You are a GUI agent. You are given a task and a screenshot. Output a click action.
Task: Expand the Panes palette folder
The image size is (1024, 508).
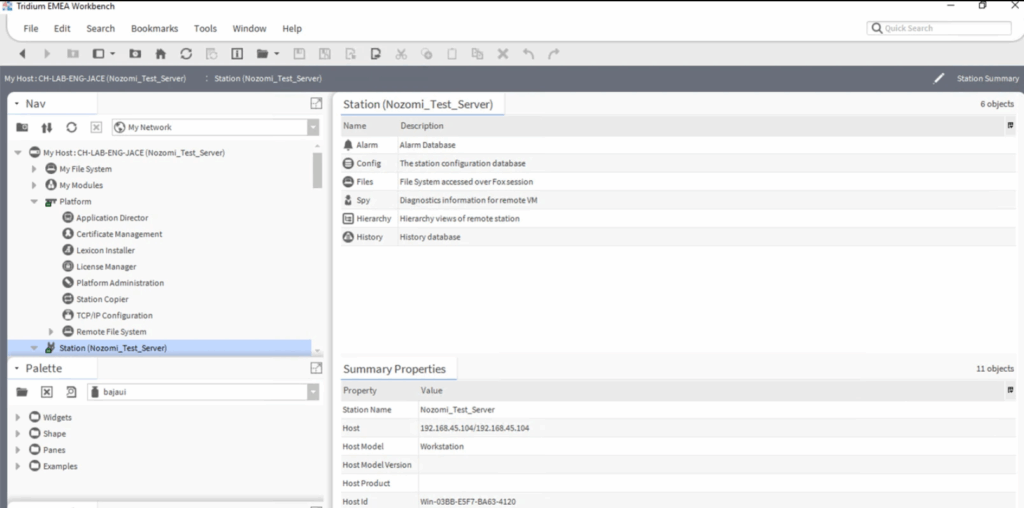(18, 450)
